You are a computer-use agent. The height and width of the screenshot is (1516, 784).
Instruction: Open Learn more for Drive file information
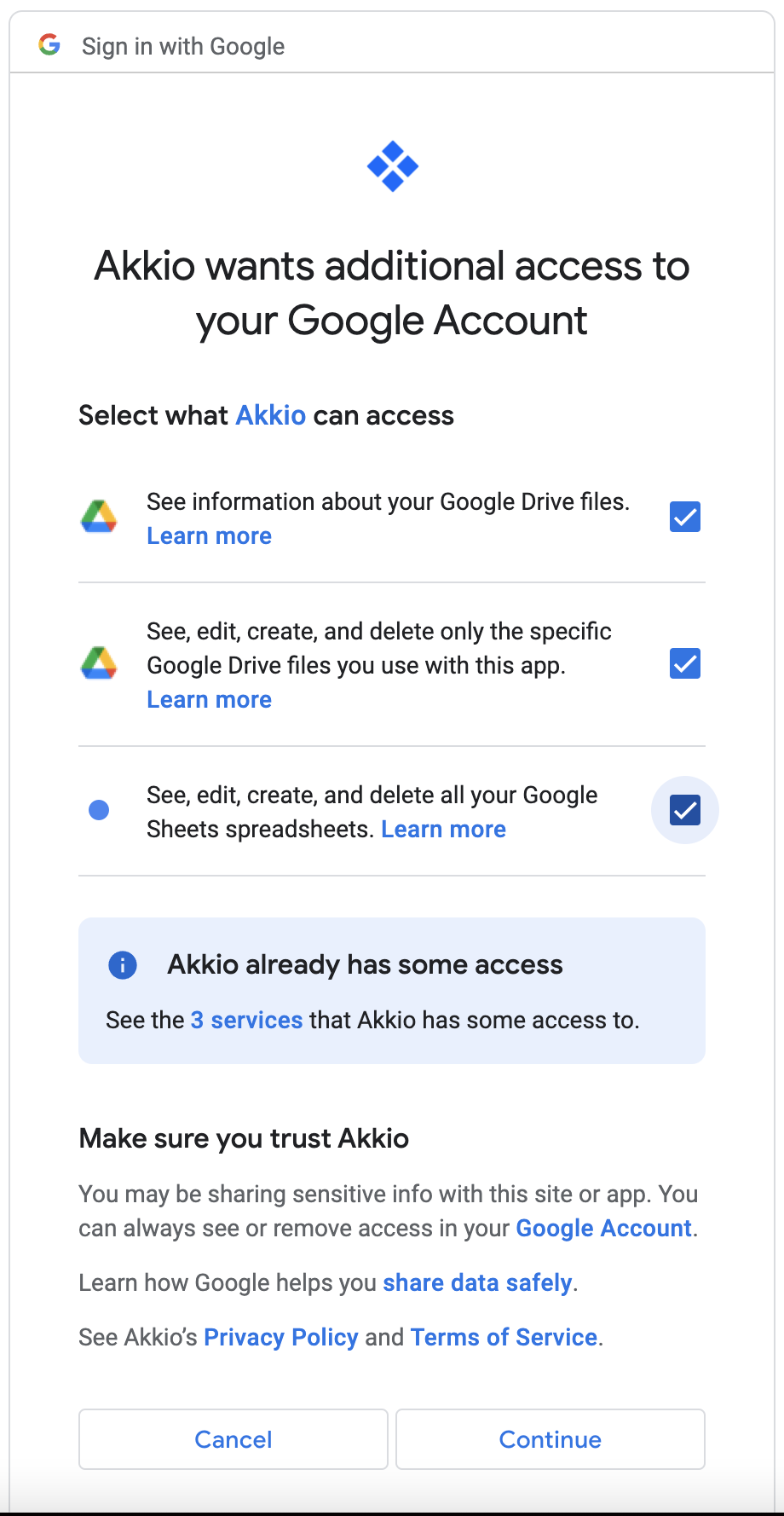pos(209,536)
